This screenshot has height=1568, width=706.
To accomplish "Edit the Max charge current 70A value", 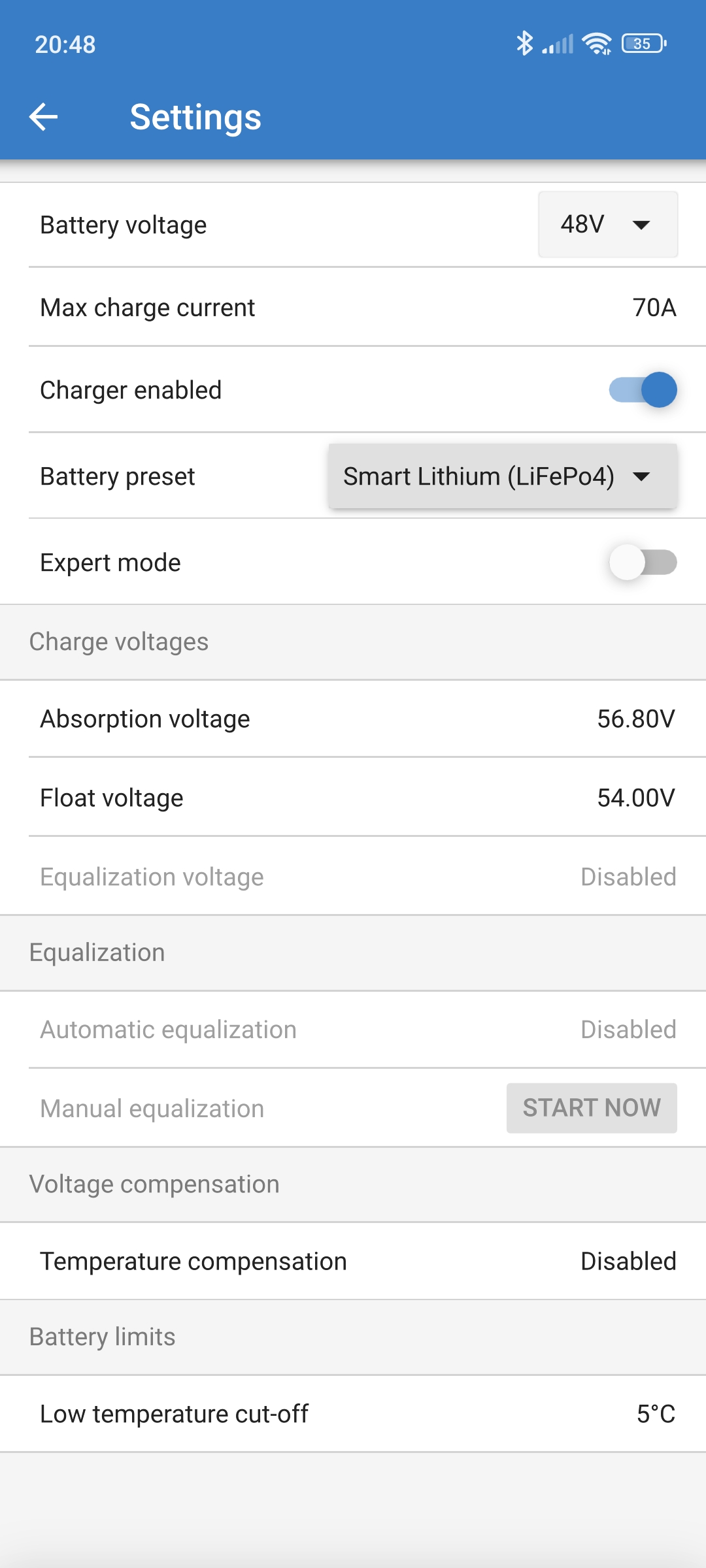I will pos(654,307).
